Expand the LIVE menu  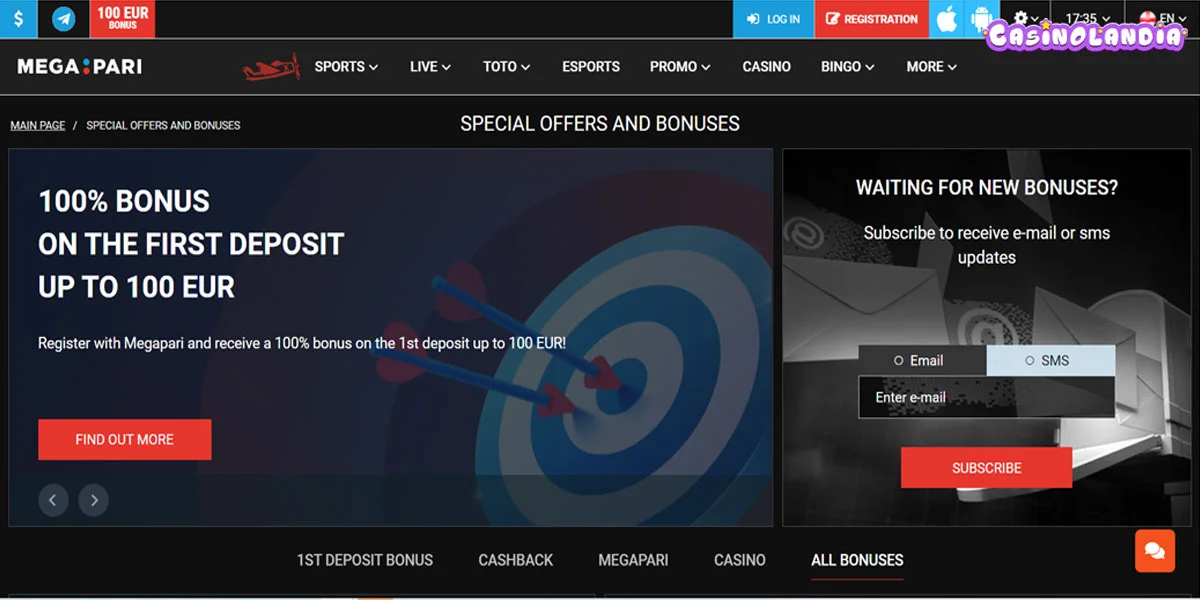click(430, 67)
